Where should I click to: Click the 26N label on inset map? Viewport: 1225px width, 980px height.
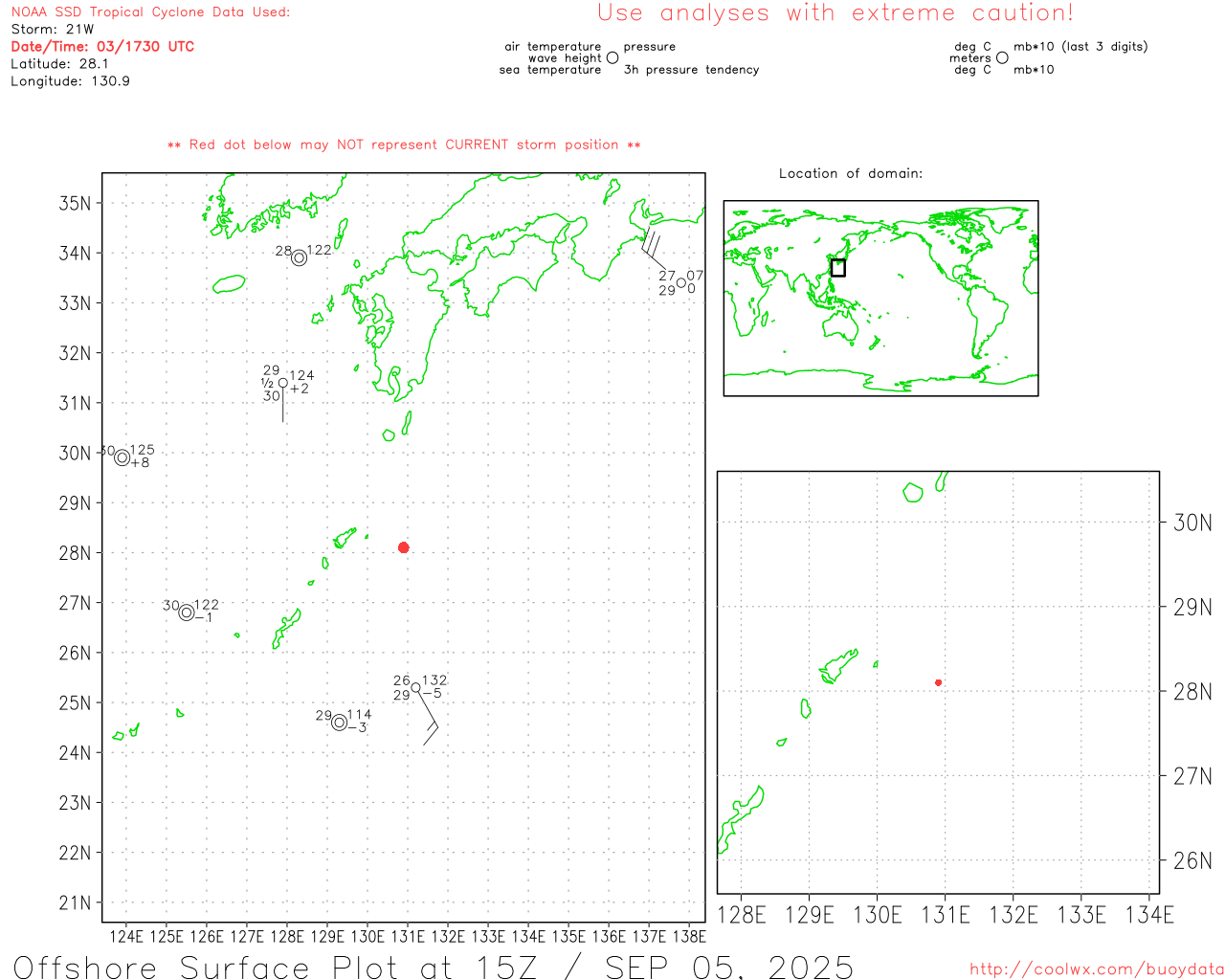[x=1192, y=860]
